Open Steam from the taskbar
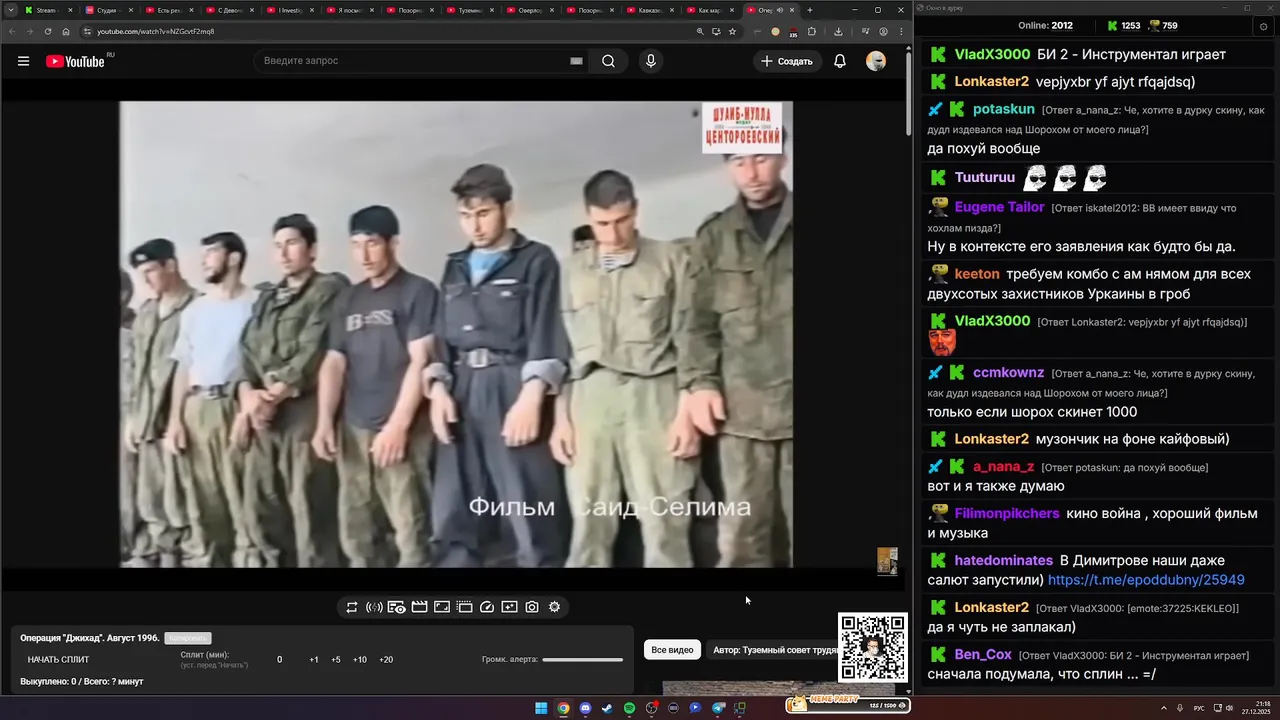This screenshot has width=1280, height=720. [607, 708]
